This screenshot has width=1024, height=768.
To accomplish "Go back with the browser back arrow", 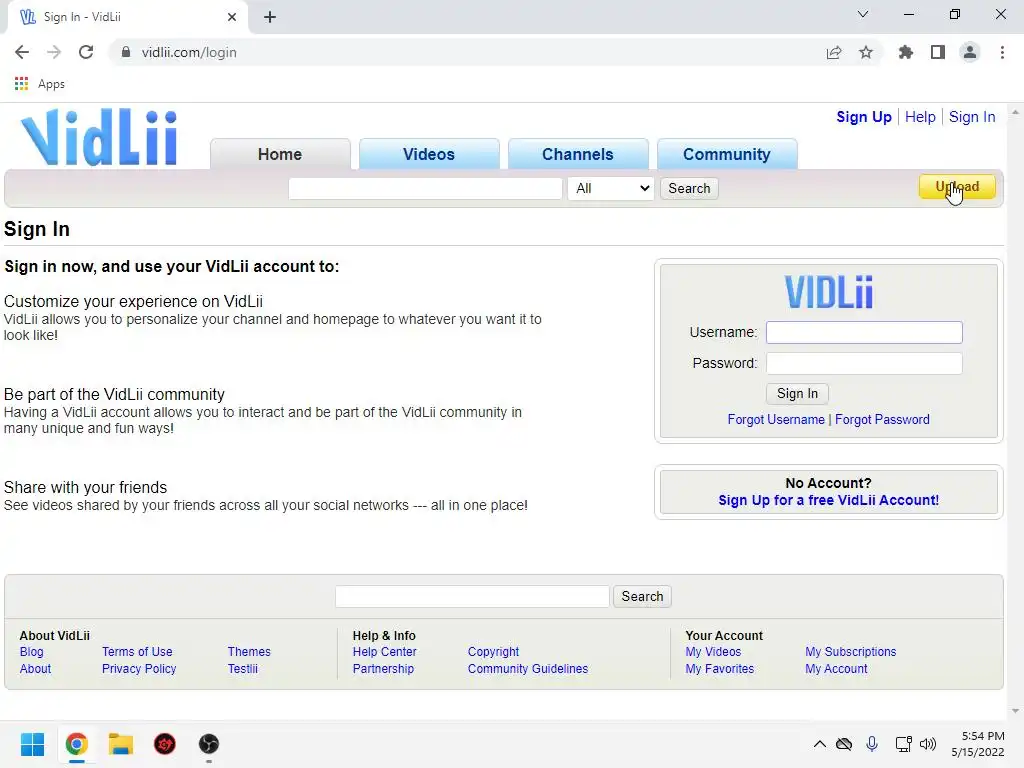I will tap(22, 52).
